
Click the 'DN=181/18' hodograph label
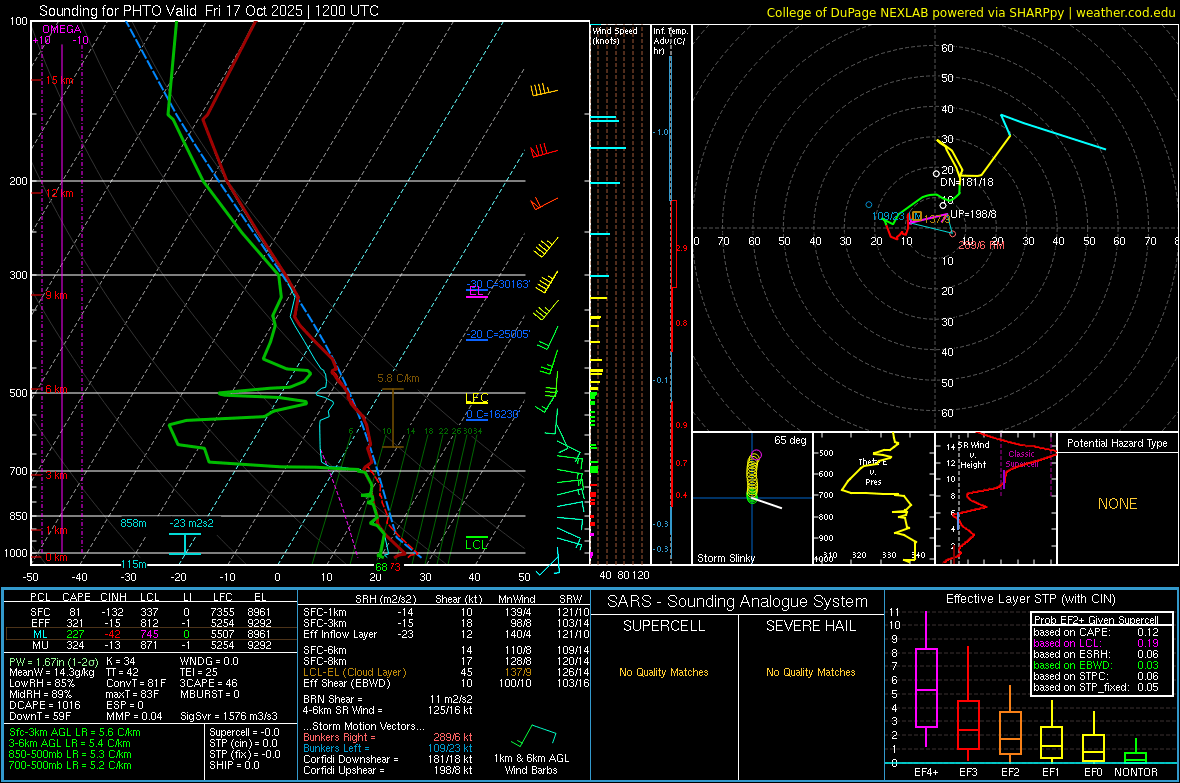click(x=966, y=182)
